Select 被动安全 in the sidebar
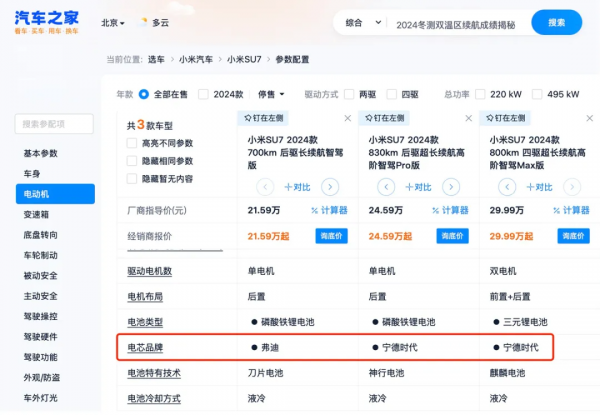 (x=41, y=275)
